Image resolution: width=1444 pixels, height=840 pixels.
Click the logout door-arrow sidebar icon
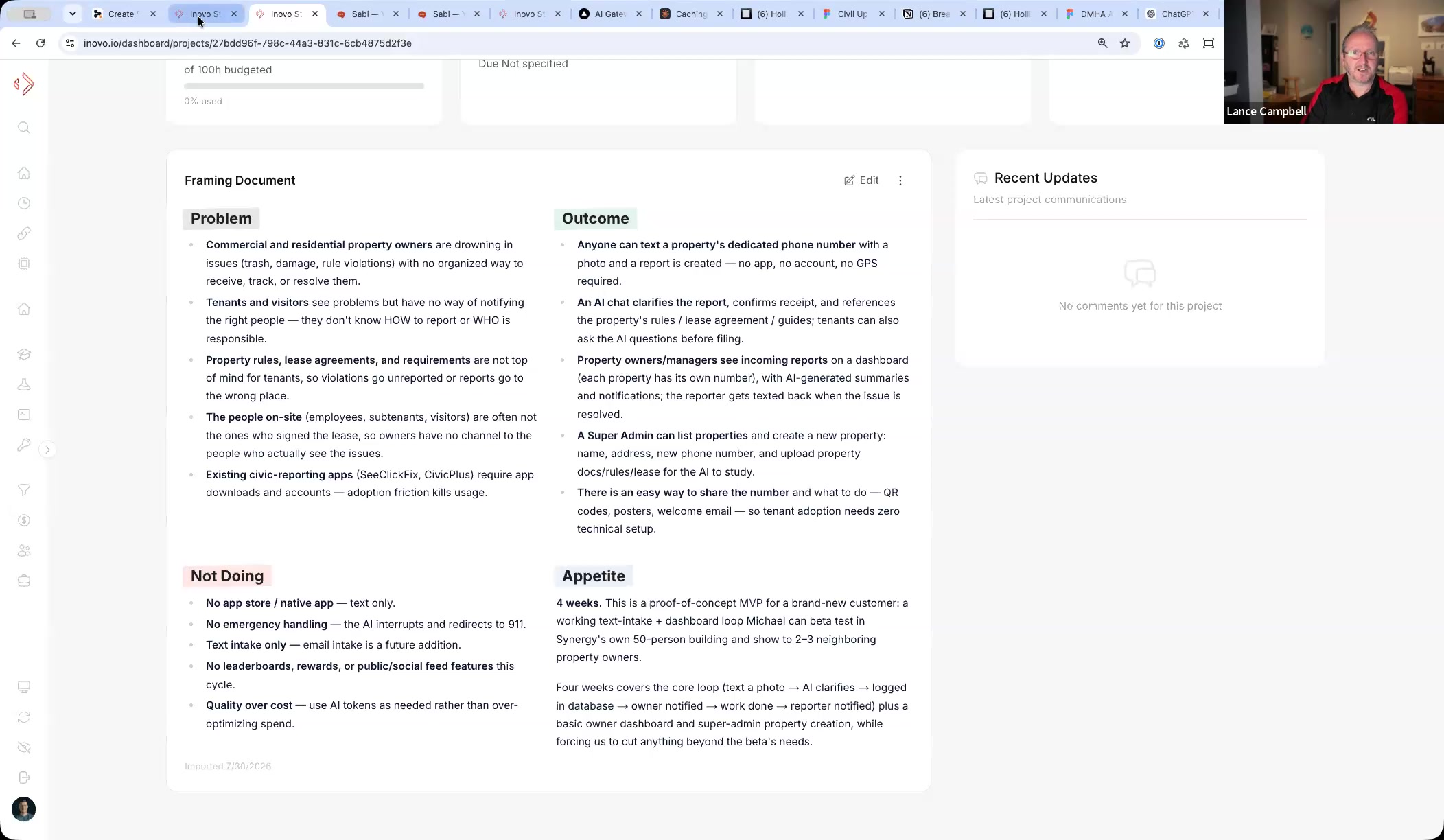pyautogui.click(x=24, y=778)
